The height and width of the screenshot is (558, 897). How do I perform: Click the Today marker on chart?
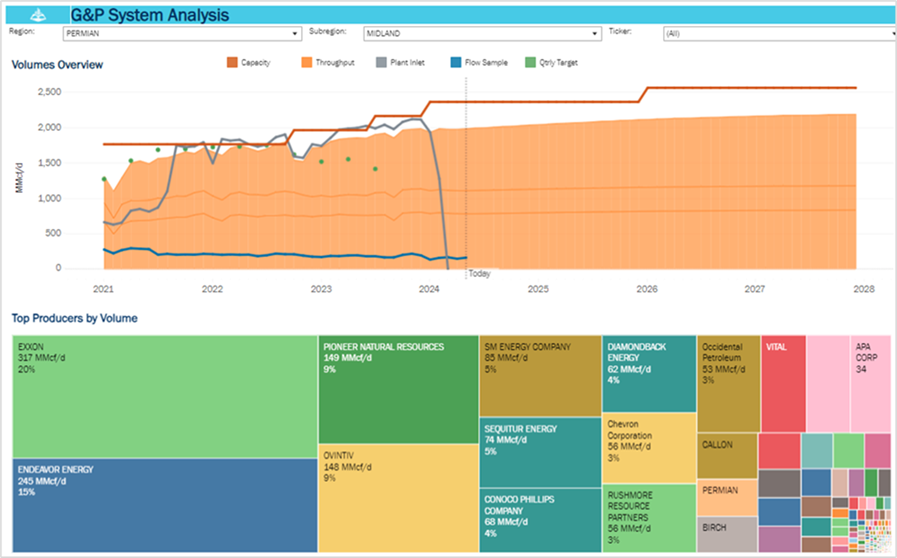click(x=479, y=274)
